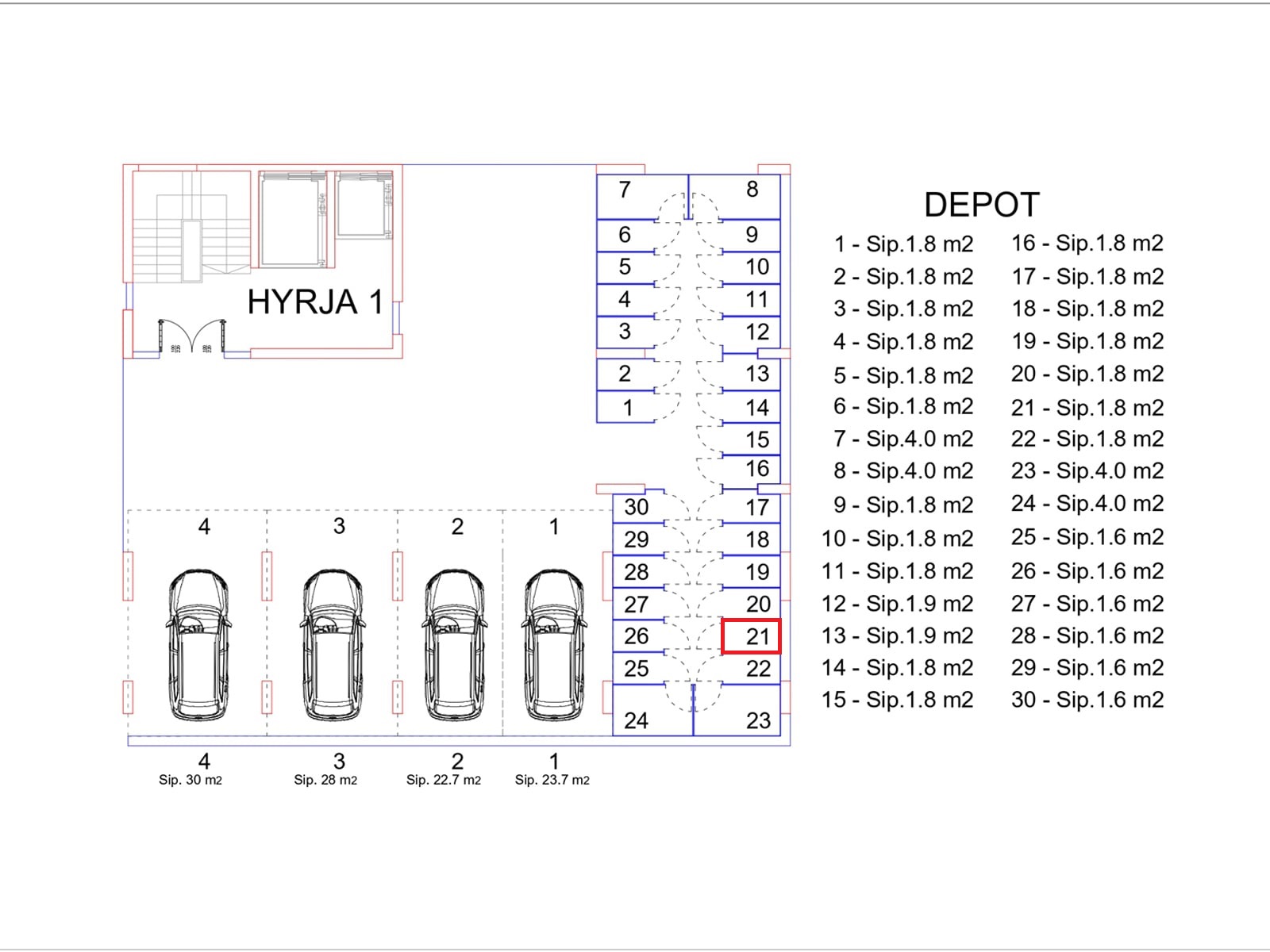The width and height of the screenshot is (1270, 952).
Task: Click legend entry '21 - Sip.1.8 m2'
Action: click(1087, 408)
